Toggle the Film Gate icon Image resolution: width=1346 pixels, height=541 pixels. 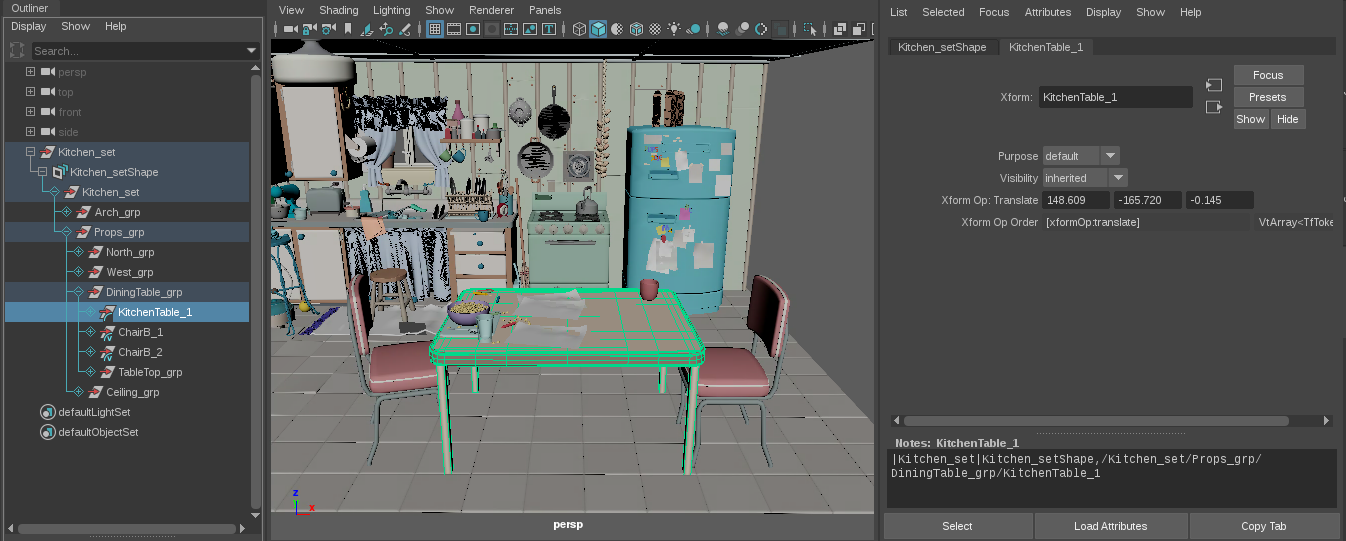454,29
